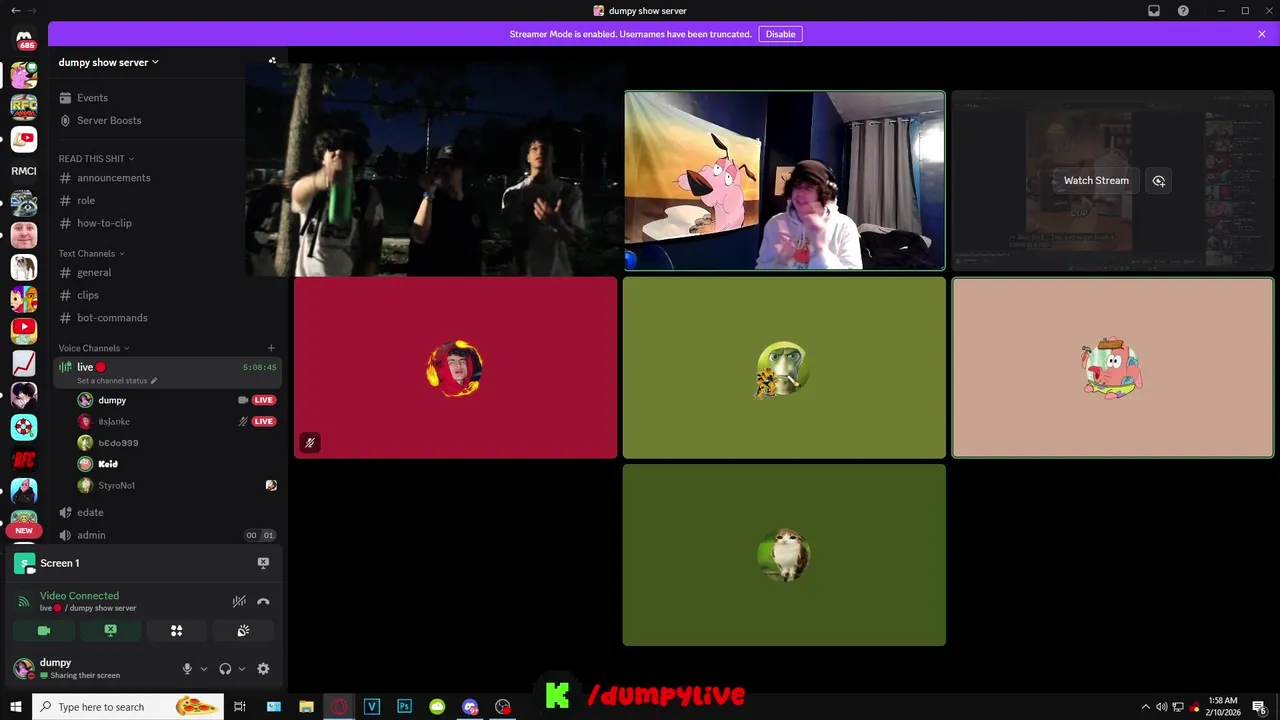Image resolution: width=1280 pixels, height=720 pixels.
Task: Mute the microphone
Action: point(187,669)
